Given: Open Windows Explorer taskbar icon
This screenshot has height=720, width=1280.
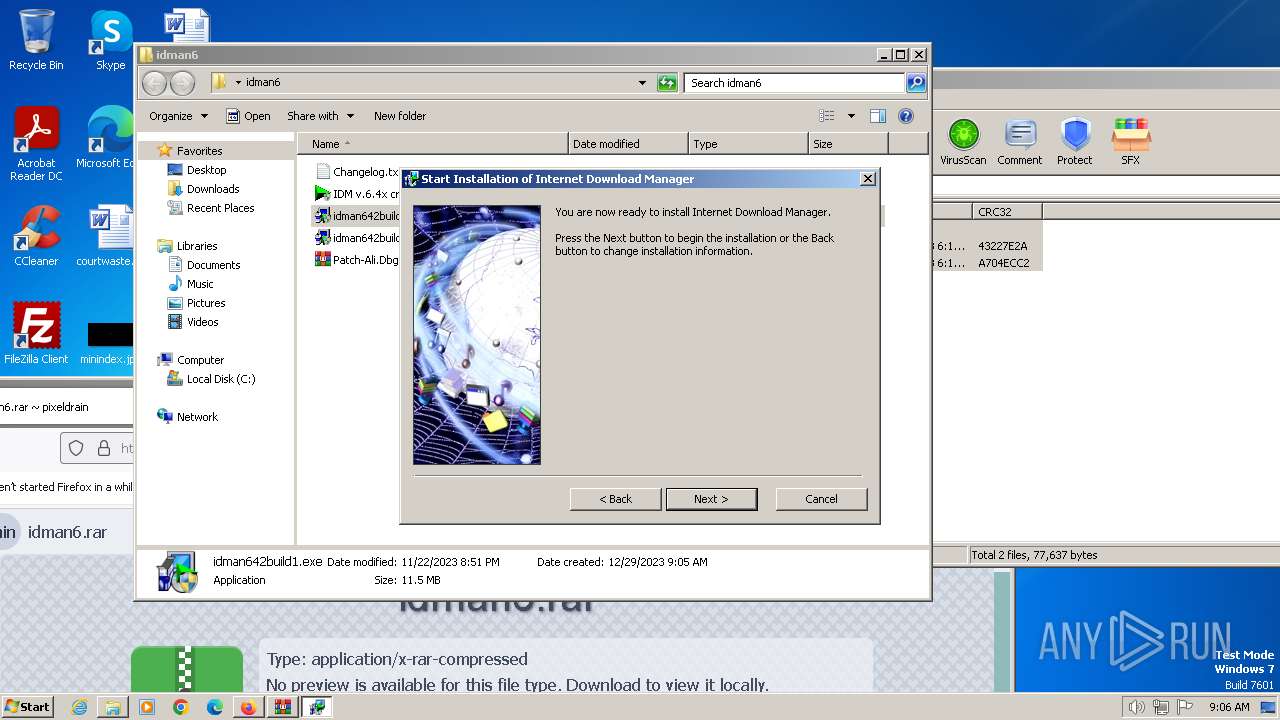Looking at the screenshot, I should (x=113, y=707).
